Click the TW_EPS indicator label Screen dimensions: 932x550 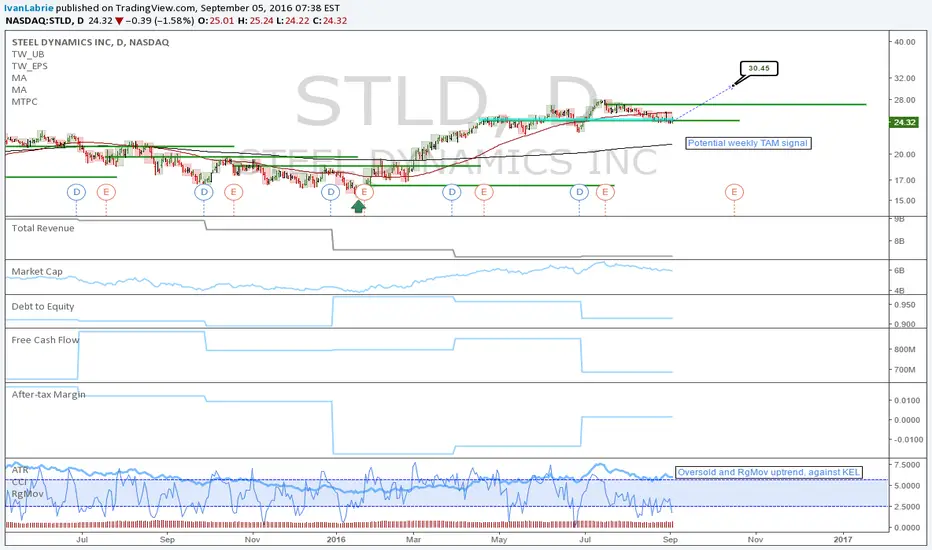pos(30,66)
